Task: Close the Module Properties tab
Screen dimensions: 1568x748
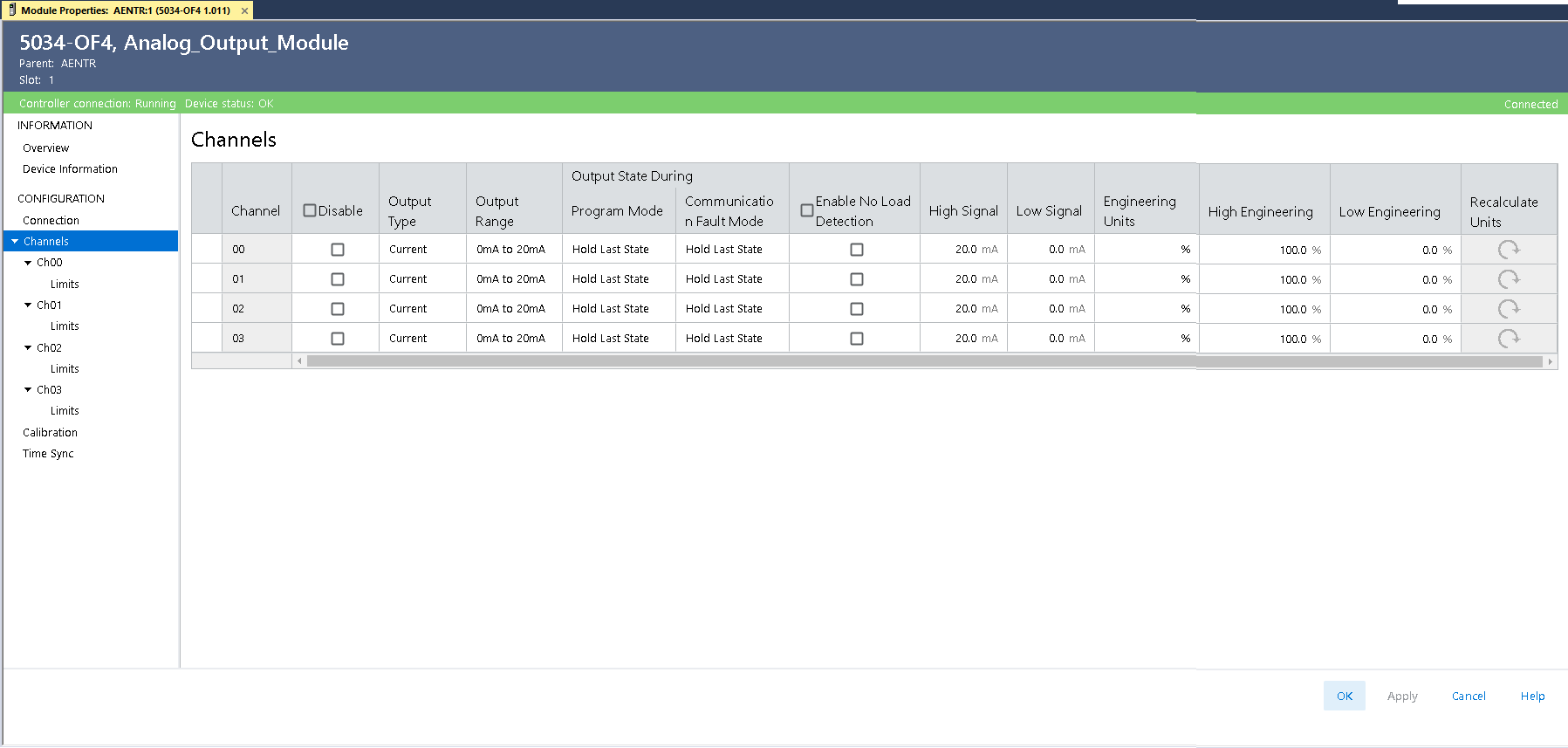Action: click(x=244, y=10)
